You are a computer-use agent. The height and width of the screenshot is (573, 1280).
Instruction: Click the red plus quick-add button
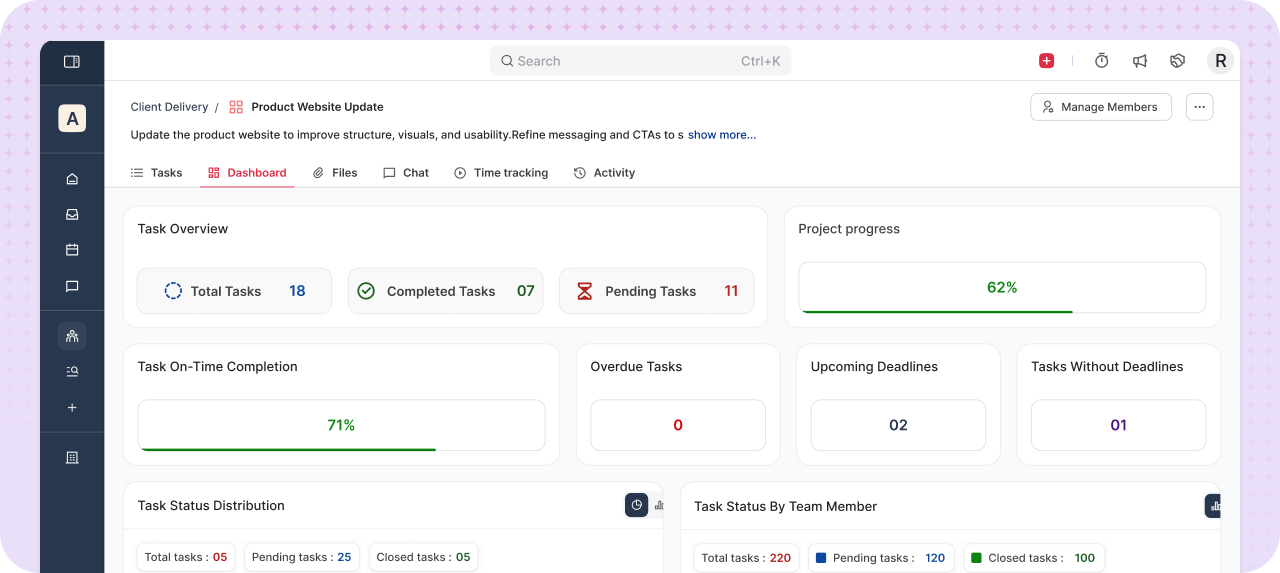click(x=1046, y=61)
